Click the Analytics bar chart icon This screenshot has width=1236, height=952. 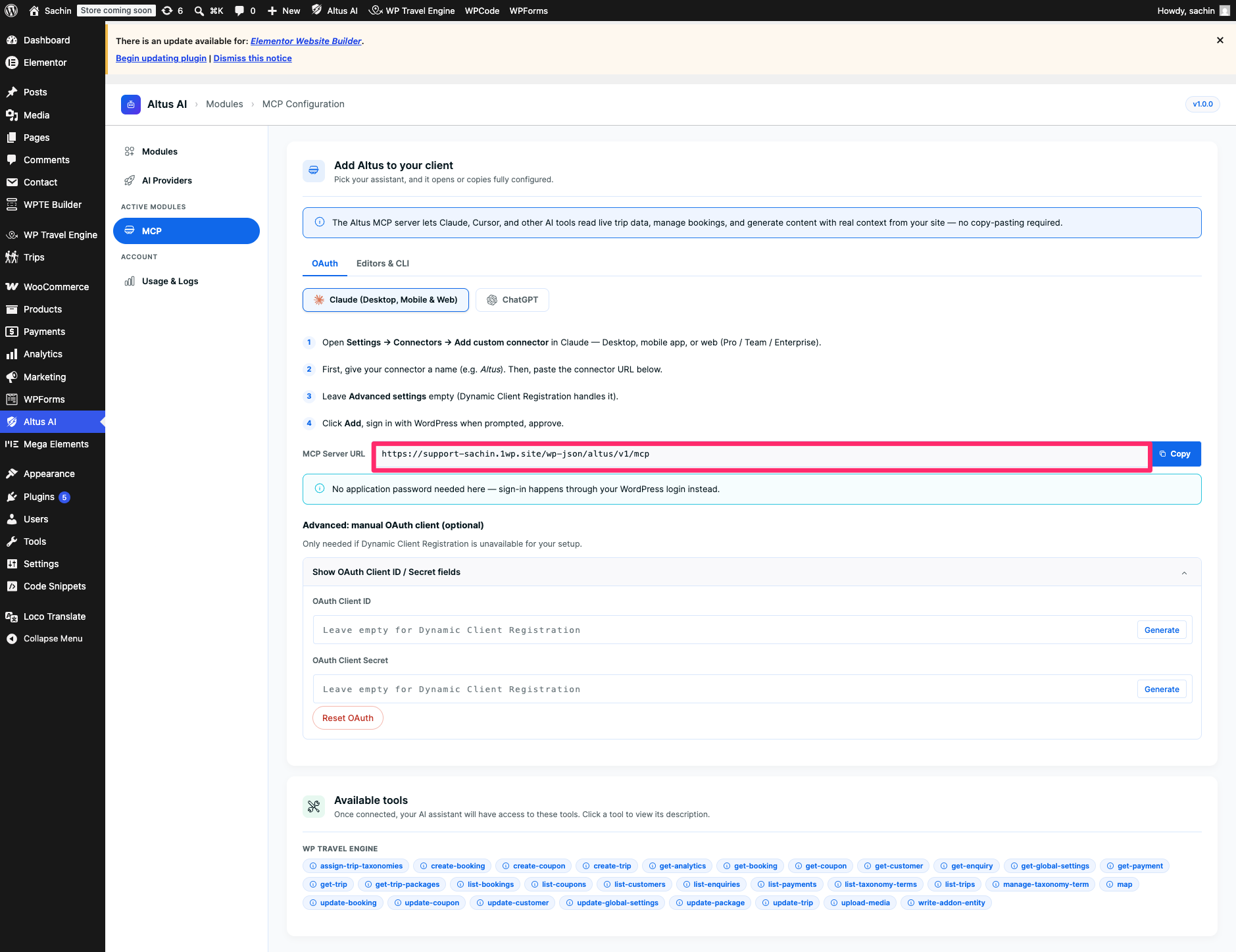coord(12,354)
